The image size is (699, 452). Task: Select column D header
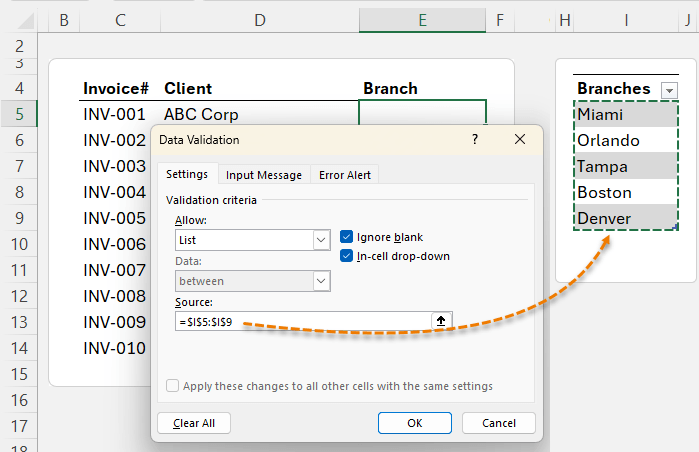click(260, 20)
